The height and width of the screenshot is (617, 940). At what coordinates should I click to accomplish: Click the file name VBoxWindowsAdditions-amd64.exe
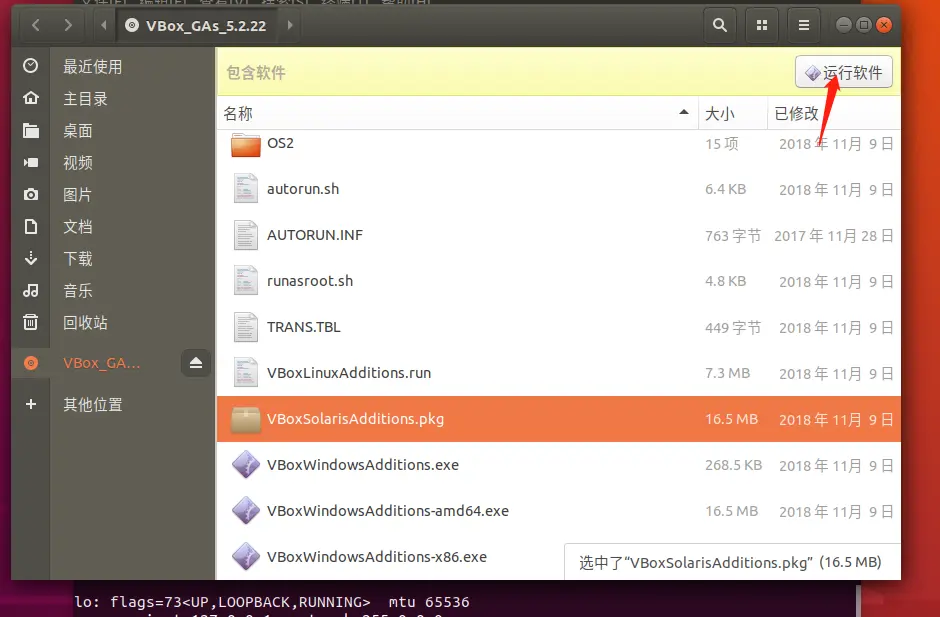(388, 511)
